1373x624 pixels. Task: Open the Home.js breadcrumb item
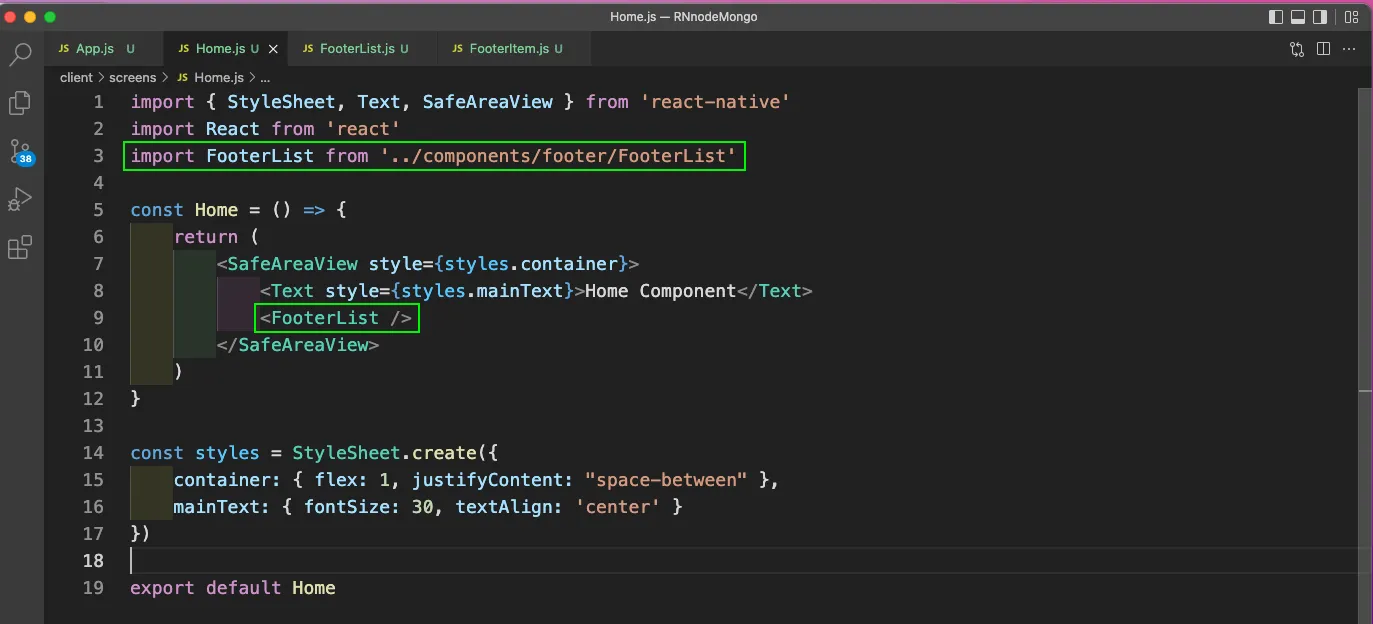(x=210, y=77)
